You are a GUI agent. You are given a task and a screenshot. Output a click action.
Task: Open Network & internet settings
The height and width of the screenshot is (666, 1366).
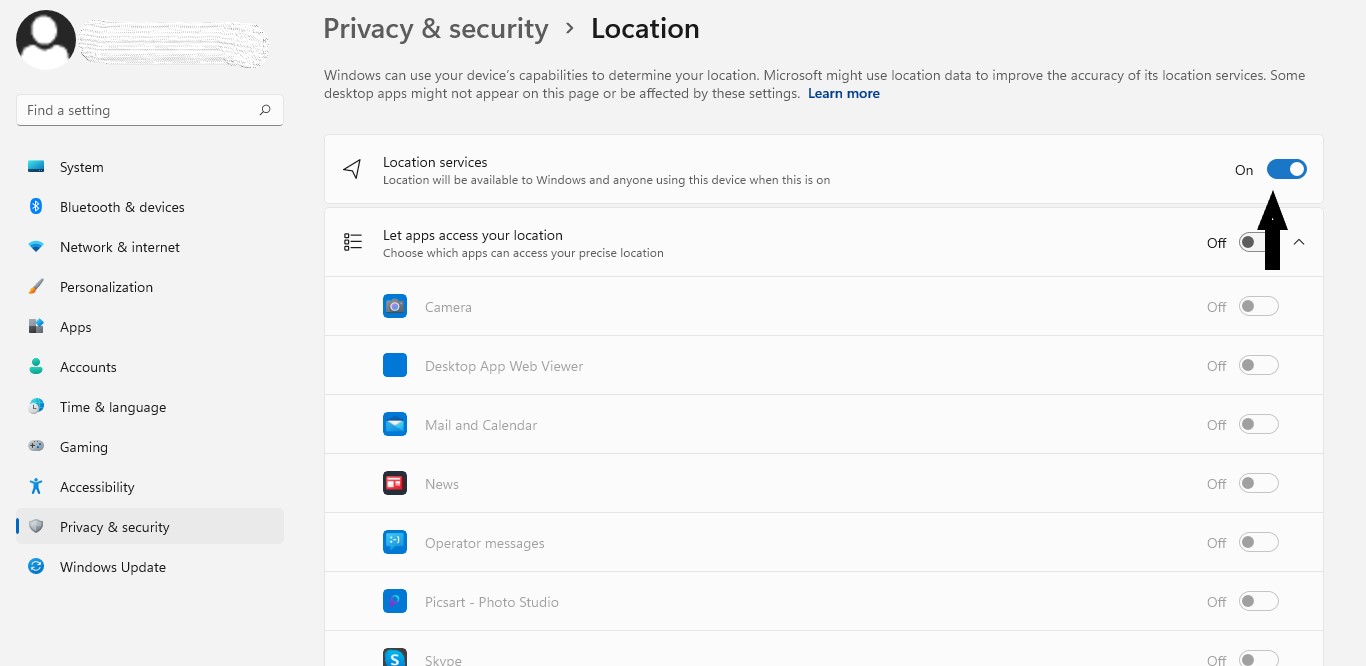pyautogui.click(x=120, y=247)
